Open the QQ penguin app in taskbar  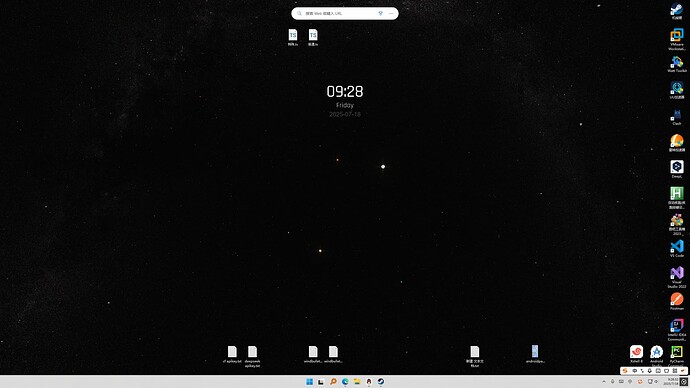(x=369, y=381)
